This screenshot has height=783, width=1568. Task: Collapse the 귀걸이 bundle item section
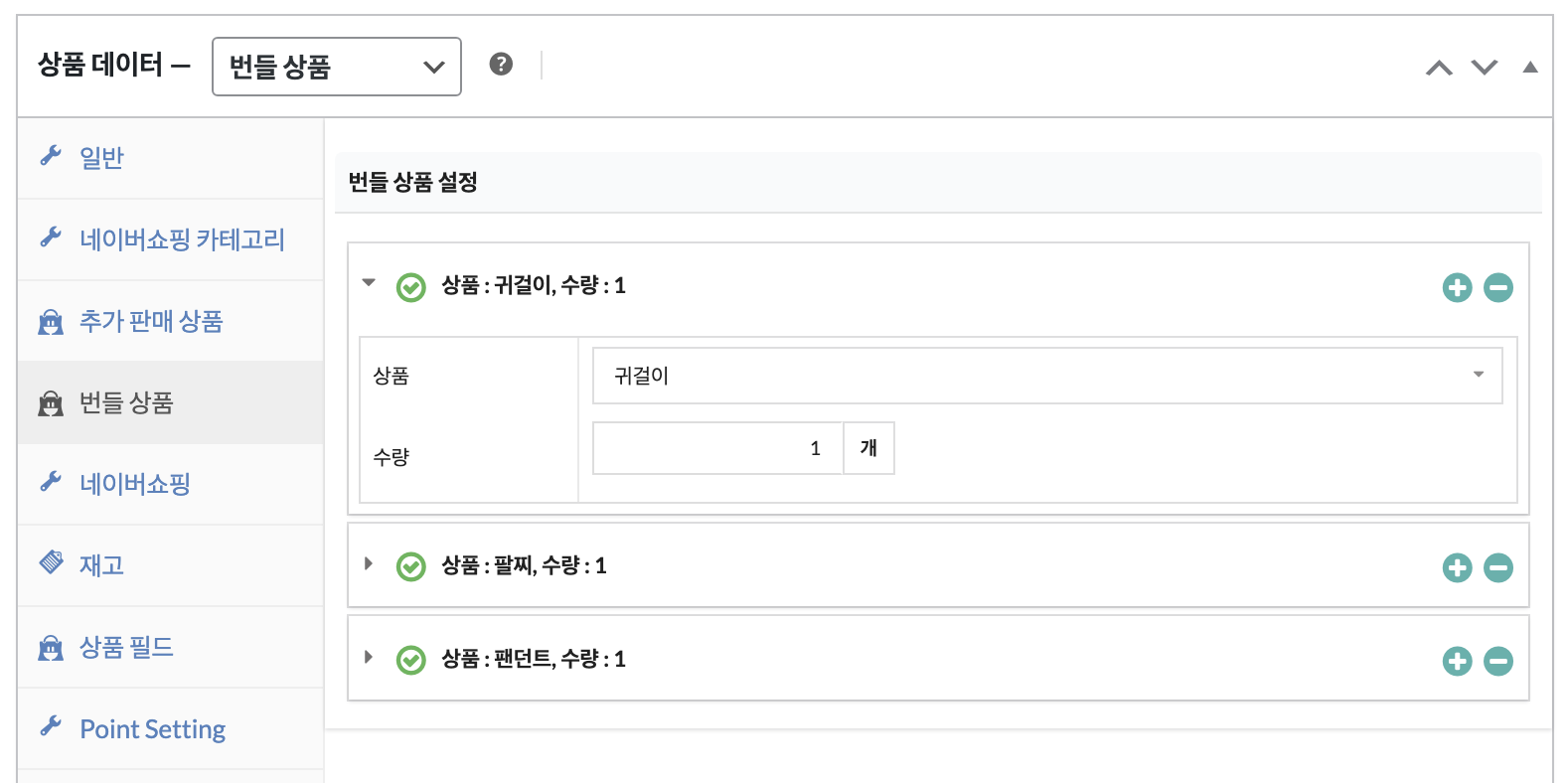coord(369,283)
